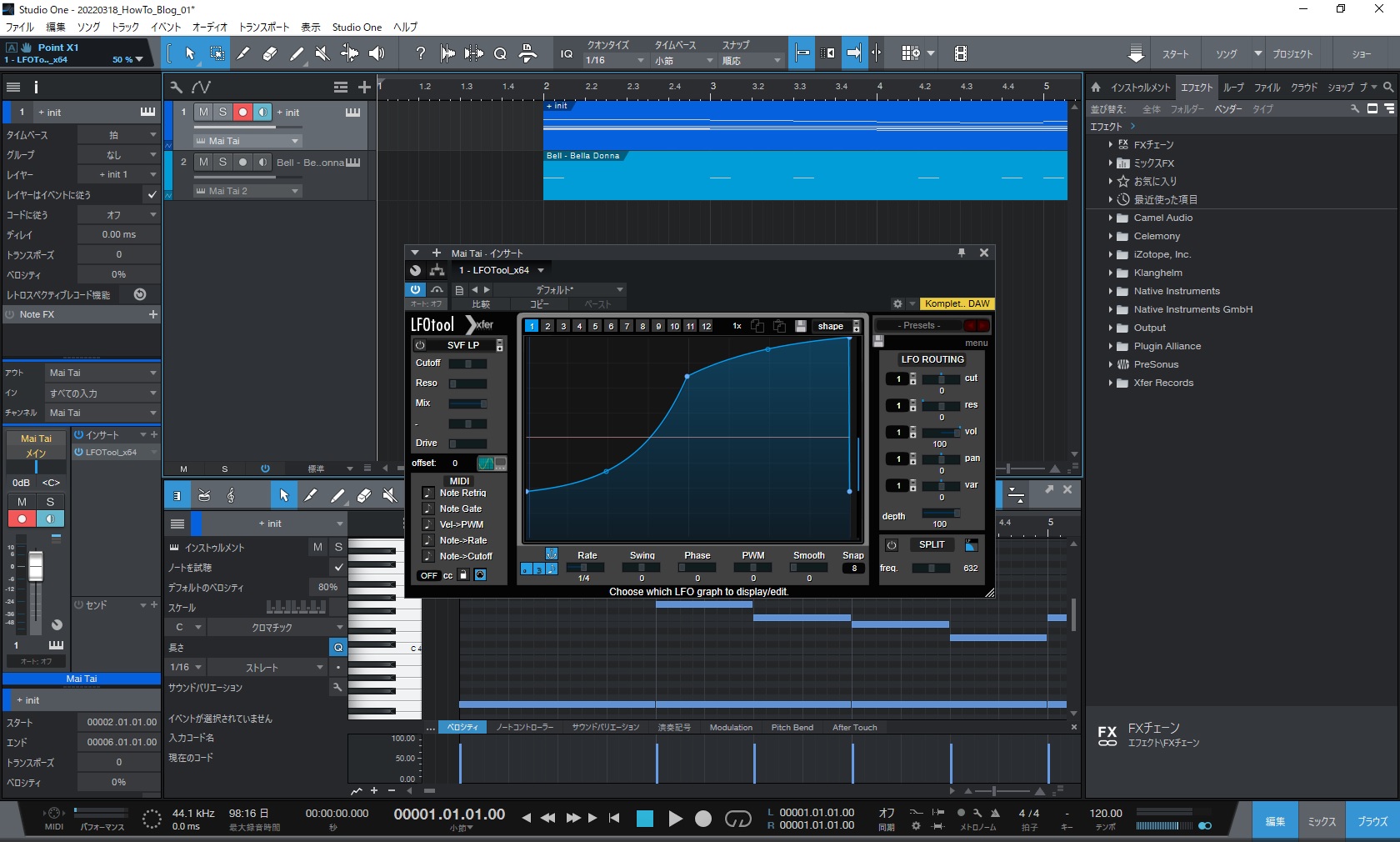Click the LFOTool save floppy icon
This screenshot has height=842, width=1400.
tap(801, 326)
